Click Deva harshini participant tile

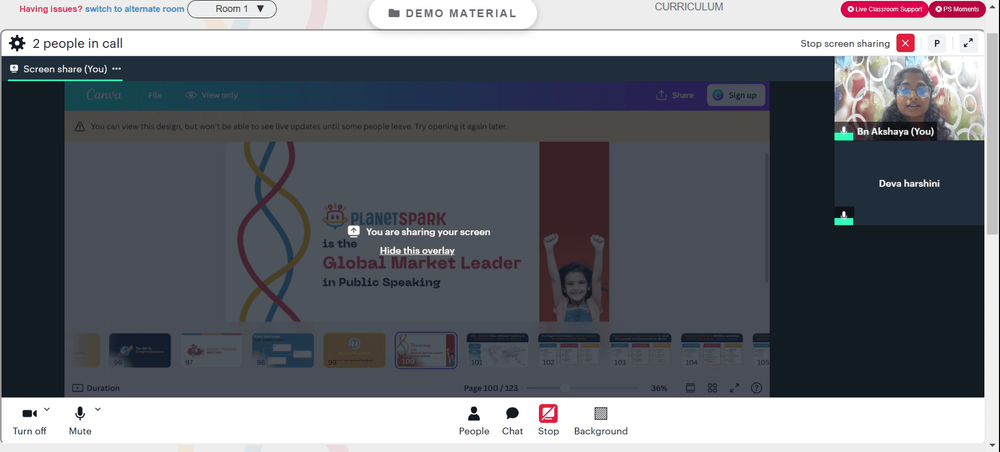click(909, 183)
